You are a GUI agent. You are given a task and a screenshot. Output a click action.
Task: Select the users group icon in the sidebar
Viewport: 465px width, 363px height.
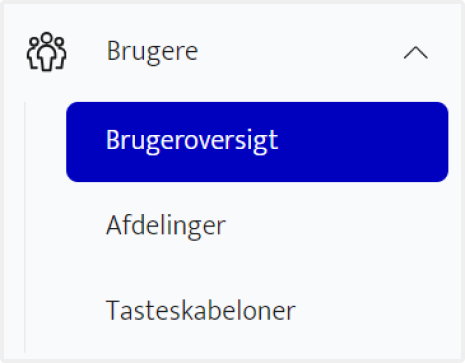(46, 52)
